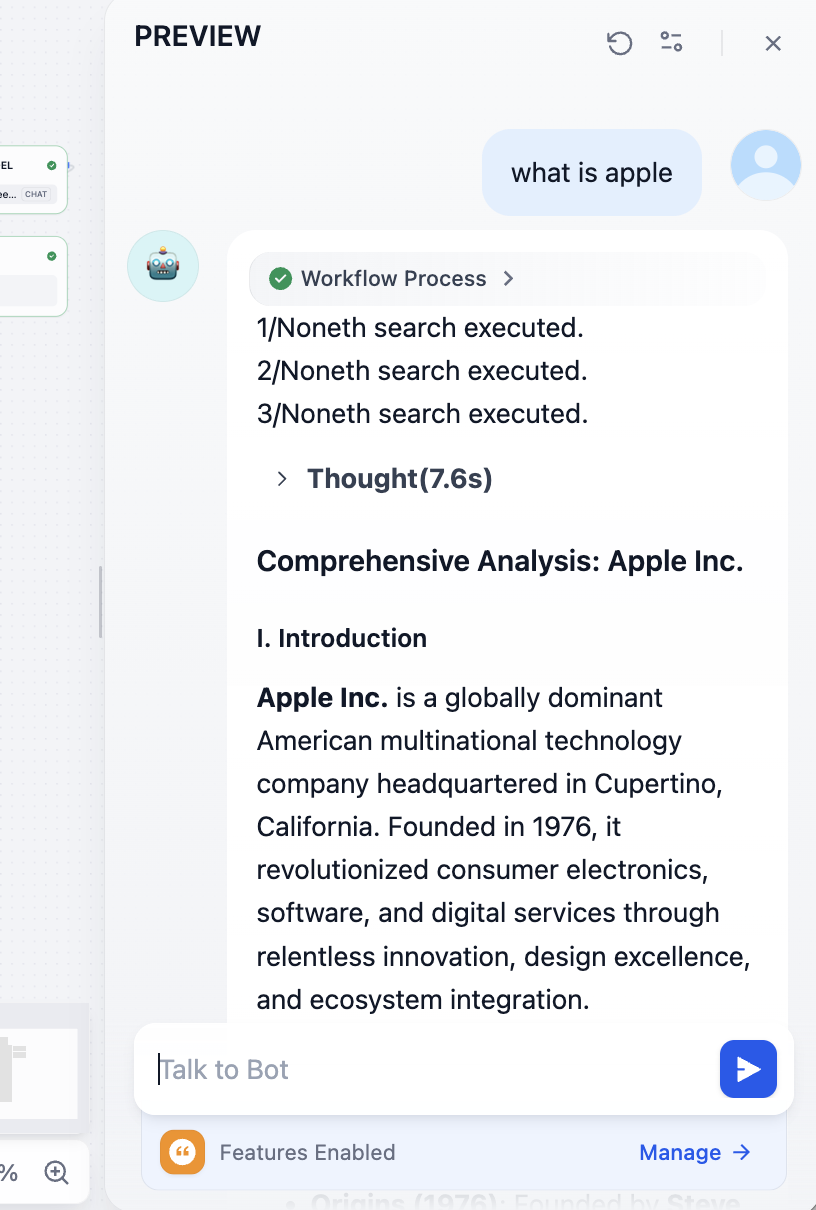
Task: Select the second workflow node below the model node
Action: pos(32,277)
